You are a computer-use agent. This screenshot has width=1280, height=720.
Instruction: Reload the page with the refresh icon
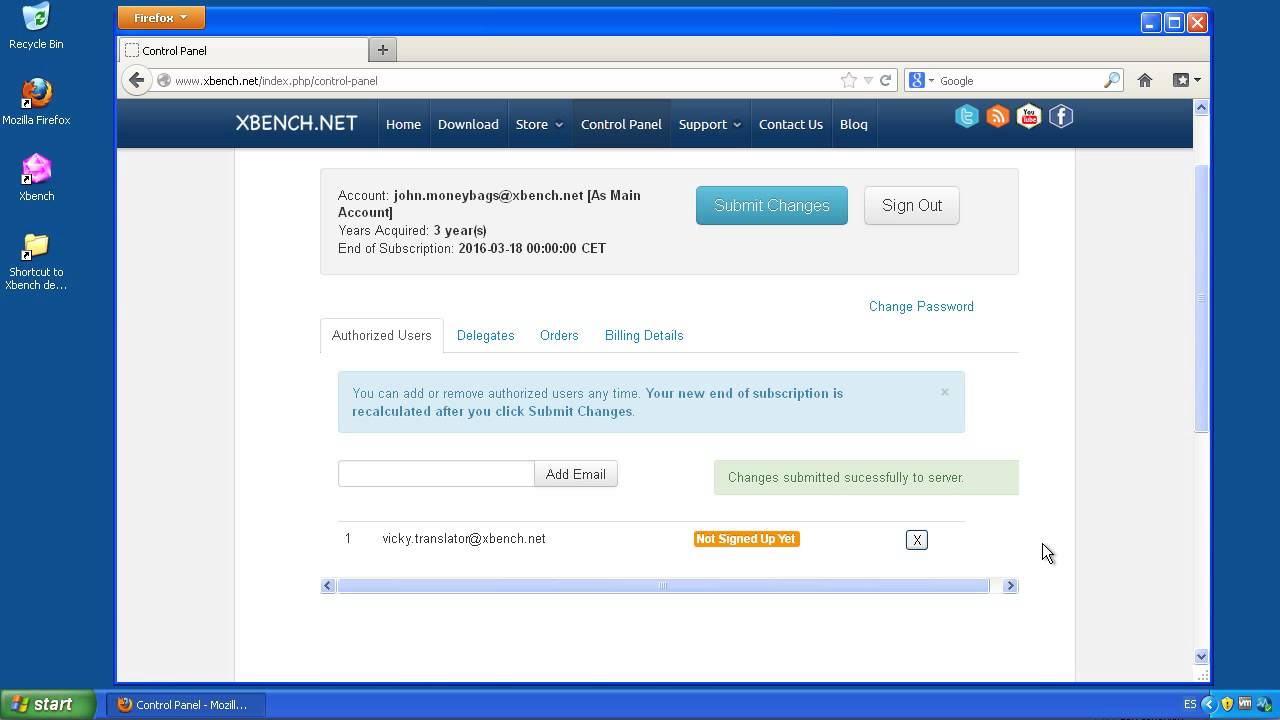885,80
